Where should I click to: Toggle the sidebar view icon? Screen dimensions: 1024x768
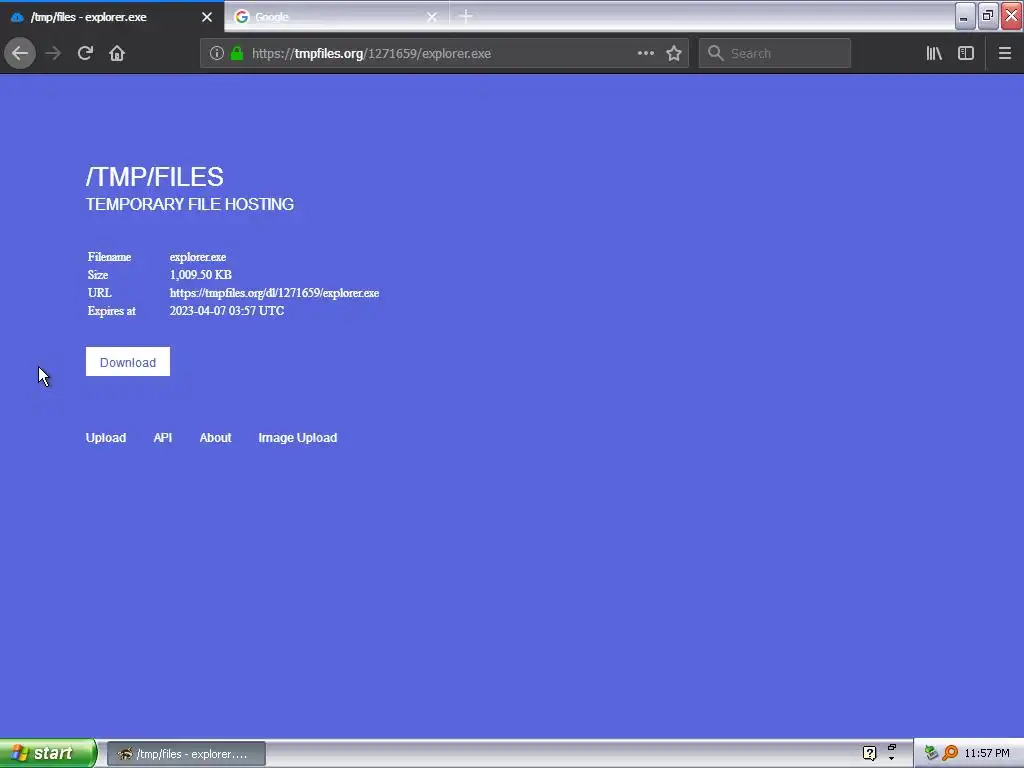pyautogui.click(x=966, y=53)
